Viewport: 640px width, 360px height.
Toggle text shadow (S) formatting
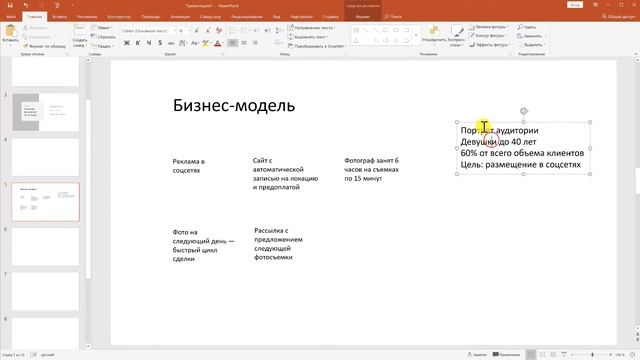click(160, 43)
